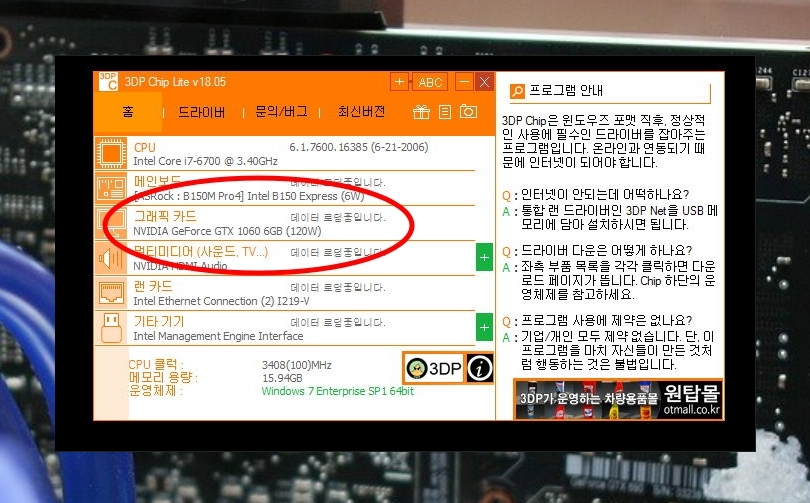The width and height of the screenshot is (810, 503).
Task: Click the 랜 카드 network icon
Action: click(111, 293)
